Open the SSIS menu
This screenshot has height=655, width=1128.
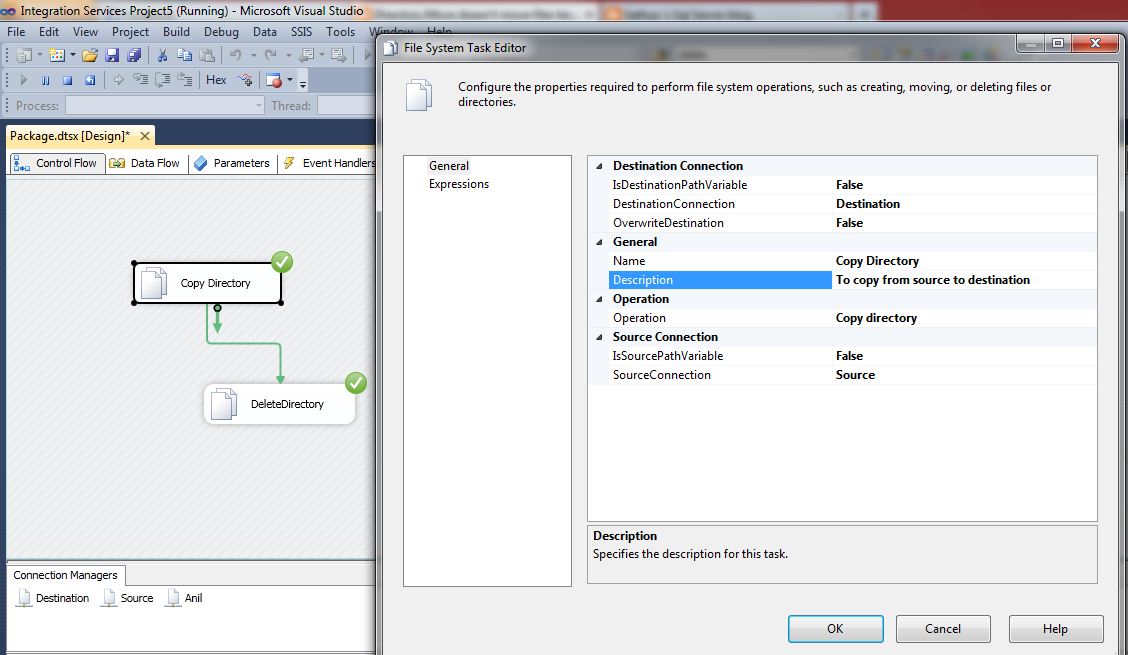(301, 32)
